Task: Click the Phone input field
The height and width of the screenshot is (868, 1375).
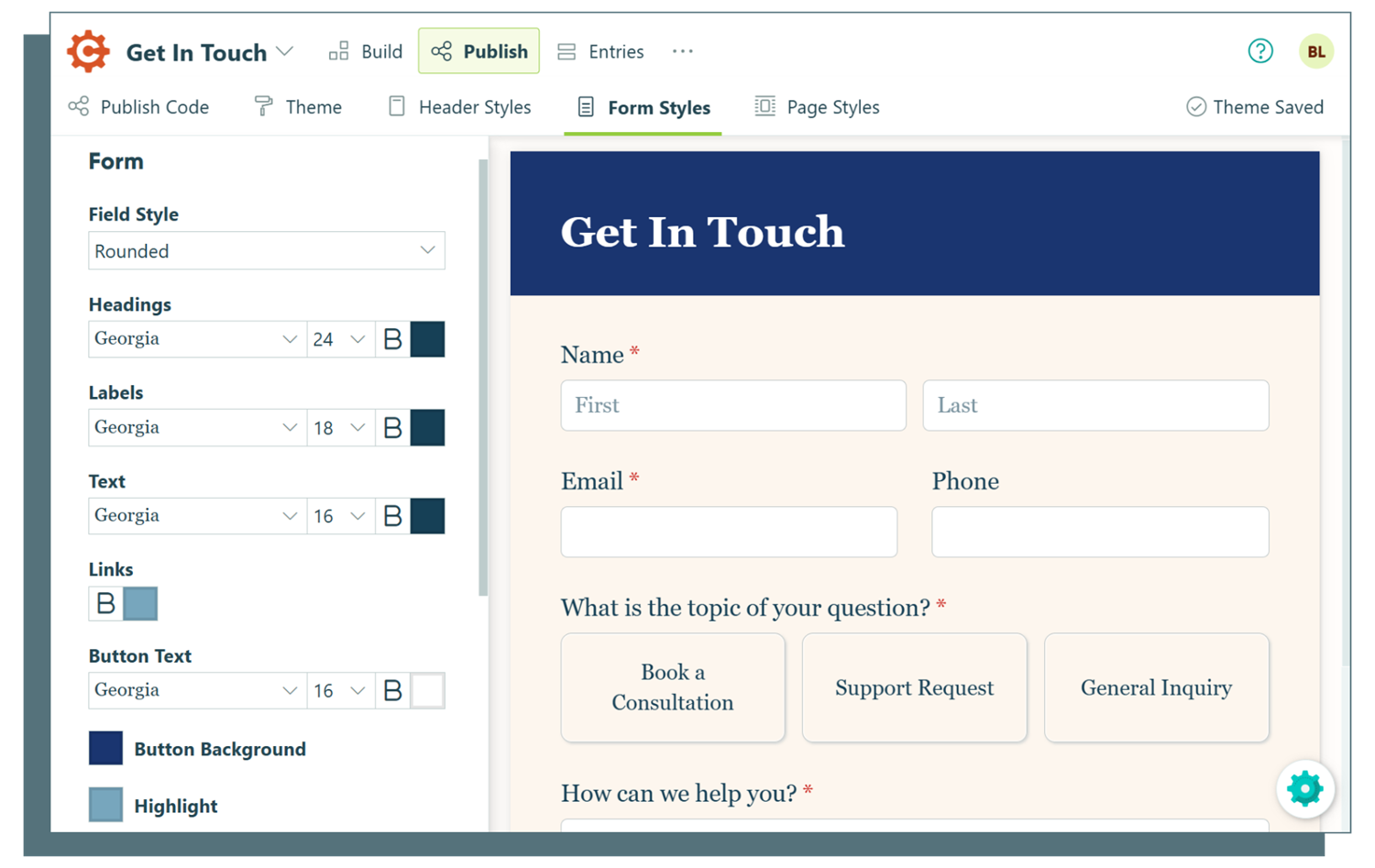Action: 1100,532
